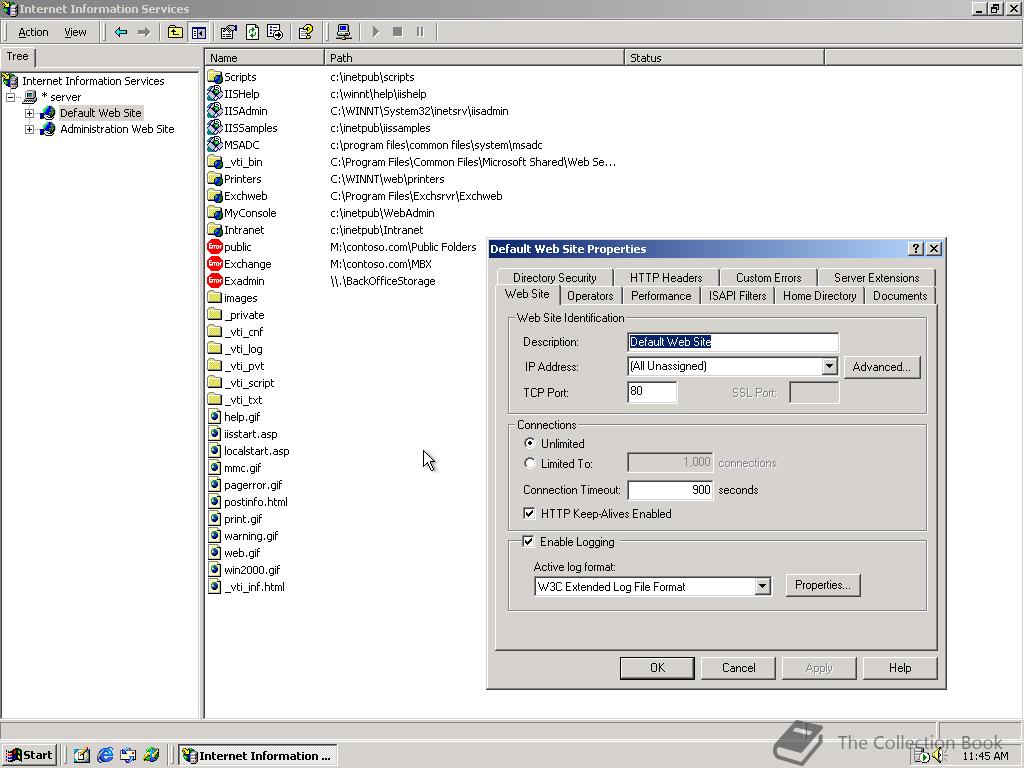Viewport: 1024px width, 768px height.
Task: Switch to the ISAPI Filters tab
Action: pos(737,296)
